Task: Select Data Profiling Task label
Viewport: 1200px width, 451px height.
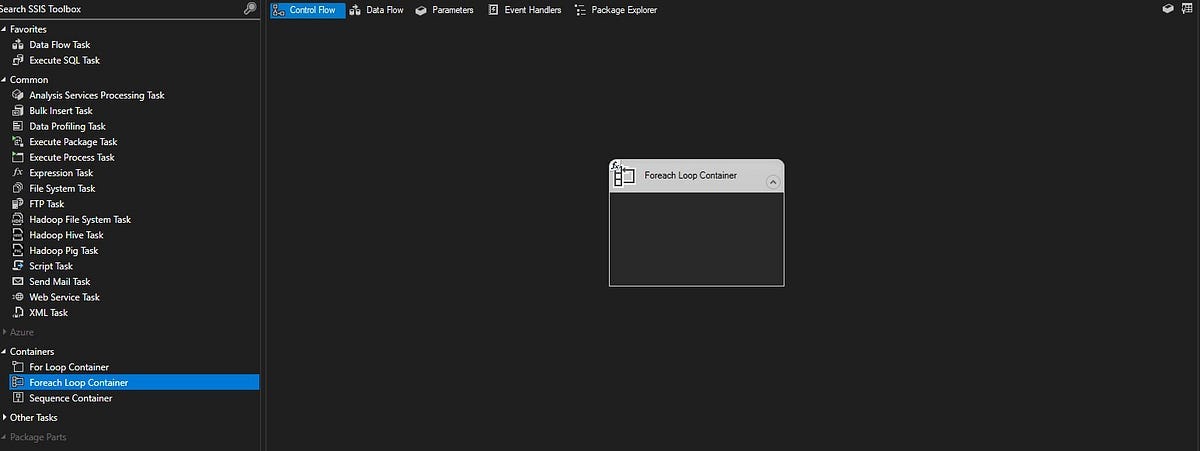Action: tap(67, 126)
